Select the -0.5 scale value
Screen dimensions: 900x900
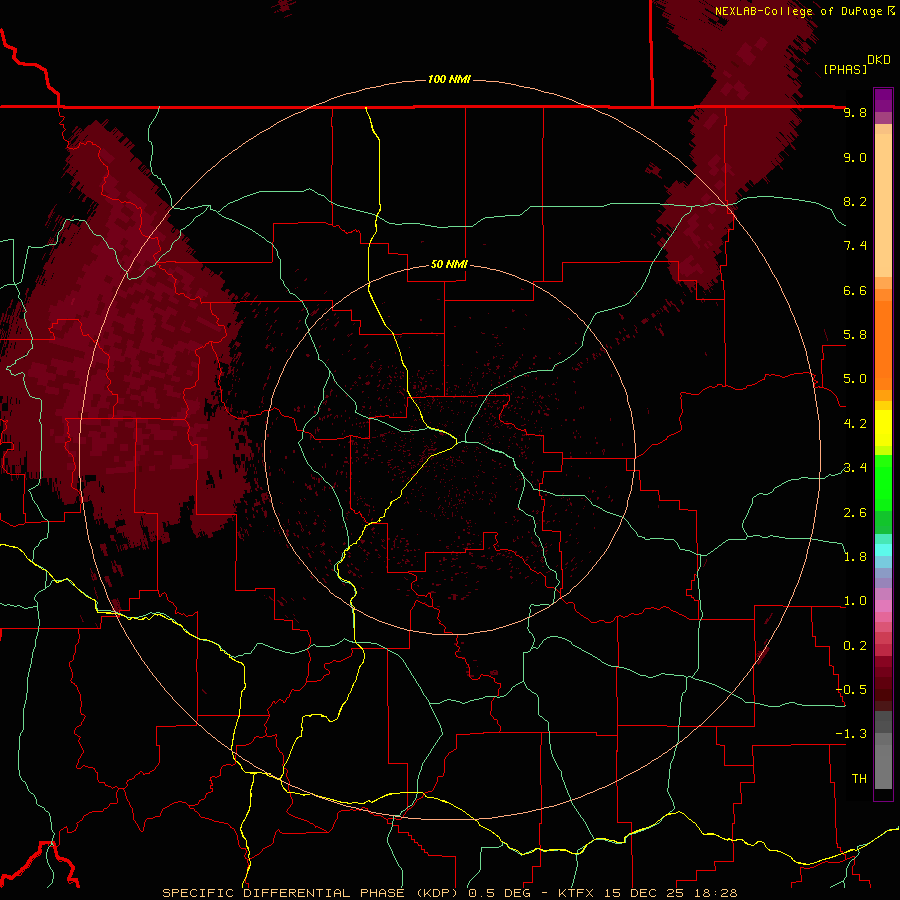(x=851, y=690)
